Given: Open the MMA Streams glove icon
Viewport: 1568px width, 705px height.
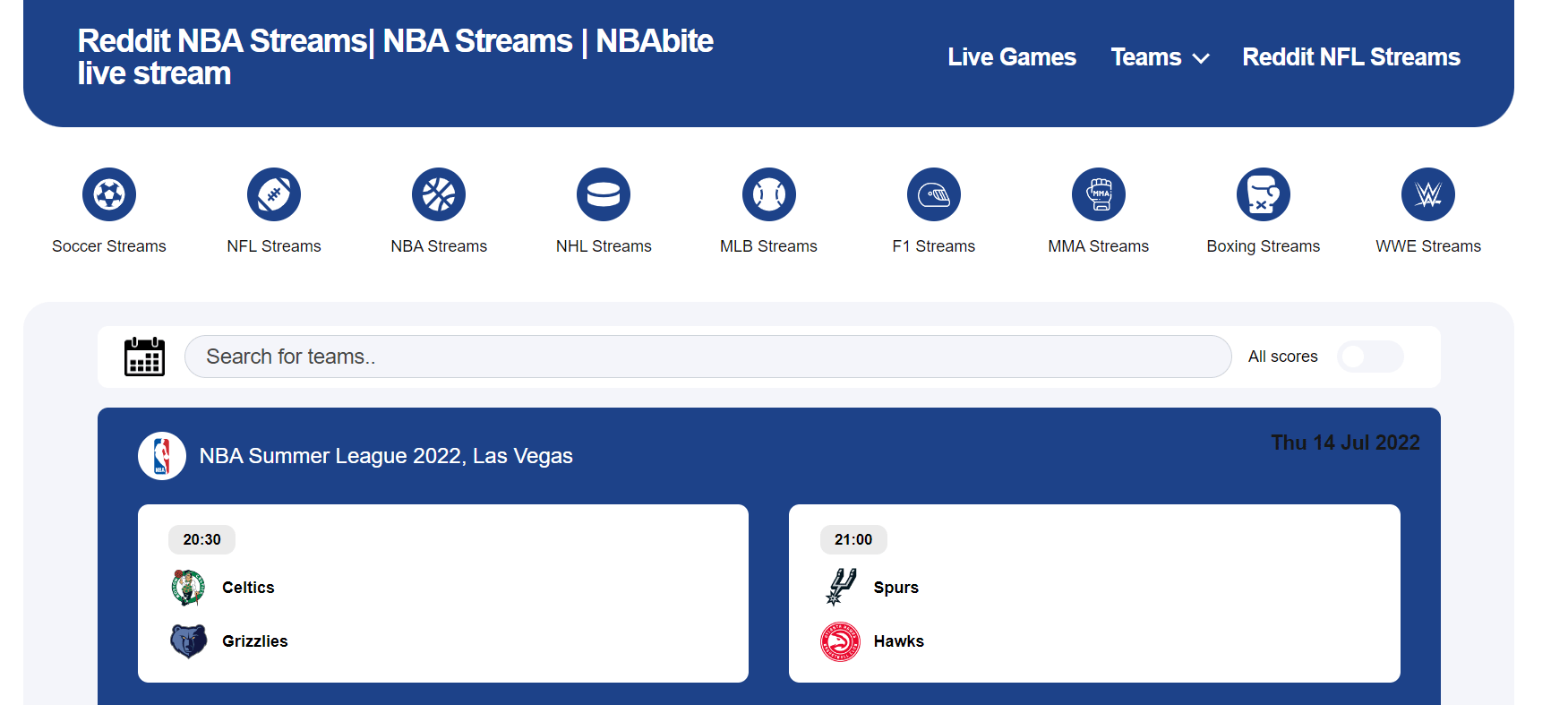Looking at the screenshot, I should pos(1099,194).
